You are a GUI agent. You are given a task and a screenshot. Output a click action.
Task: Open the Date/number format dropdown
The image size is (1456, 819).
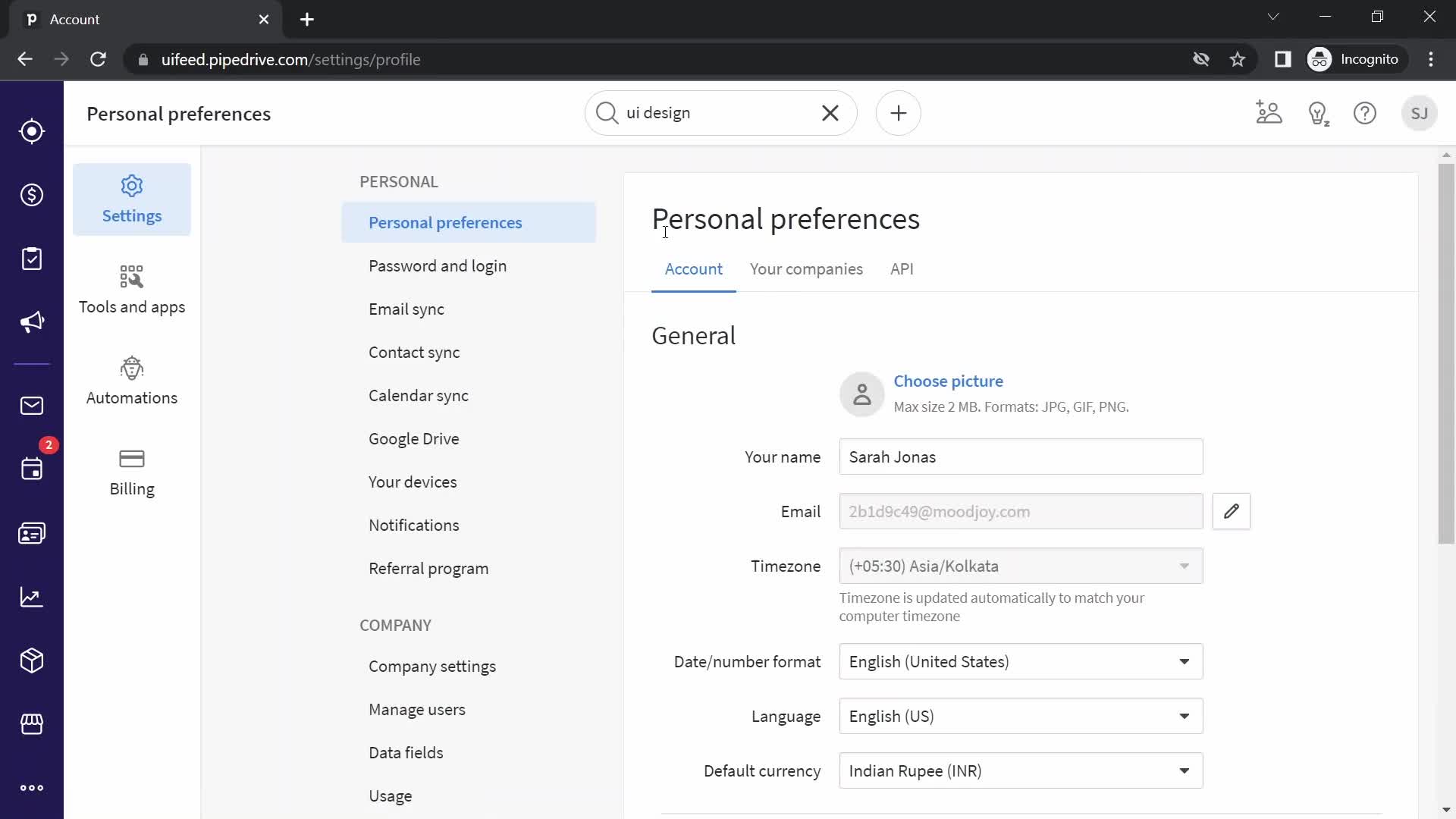(1021, 661)
